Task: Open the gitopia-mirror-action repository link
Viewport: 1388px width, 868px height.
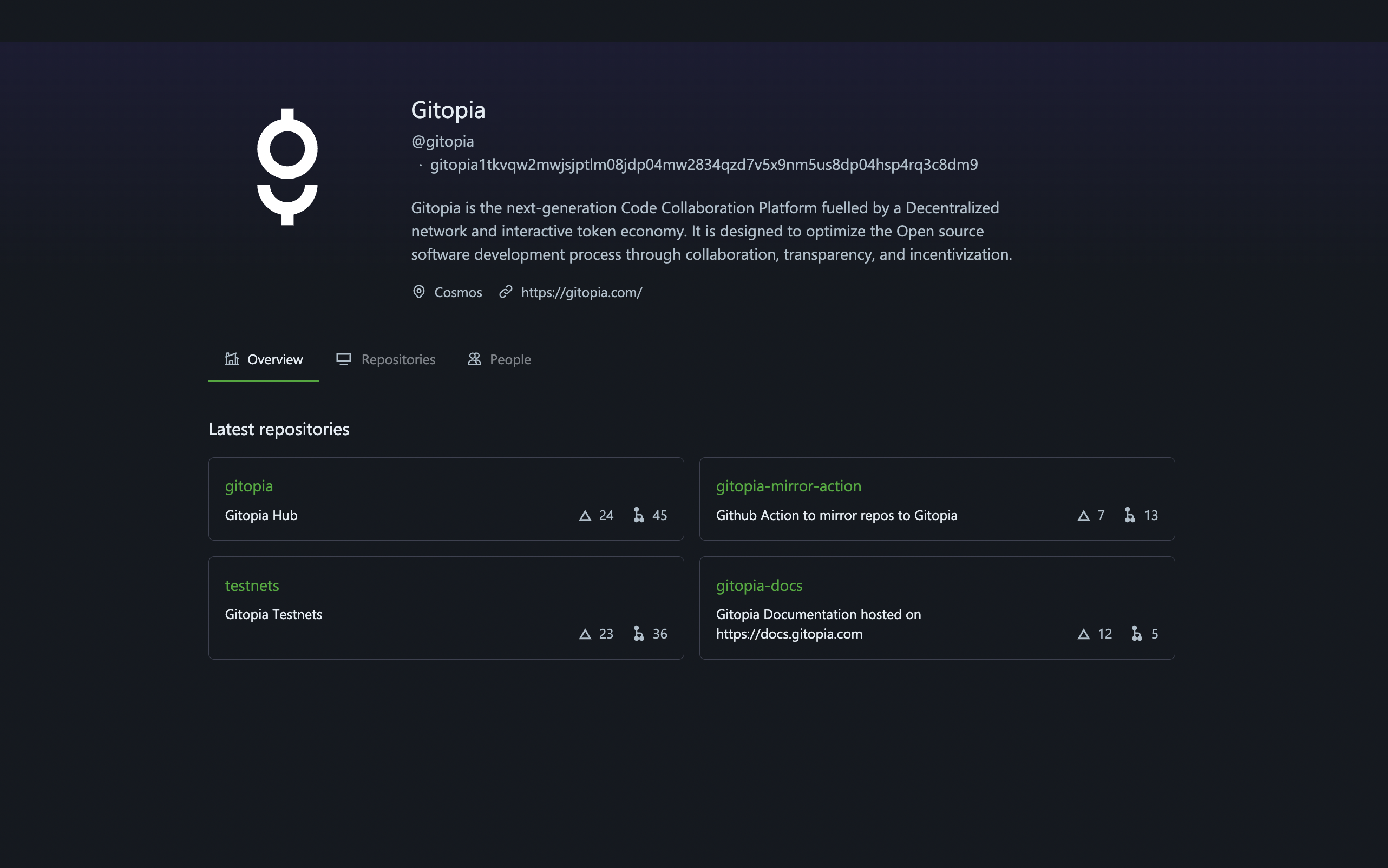Action: coord(788,486)
